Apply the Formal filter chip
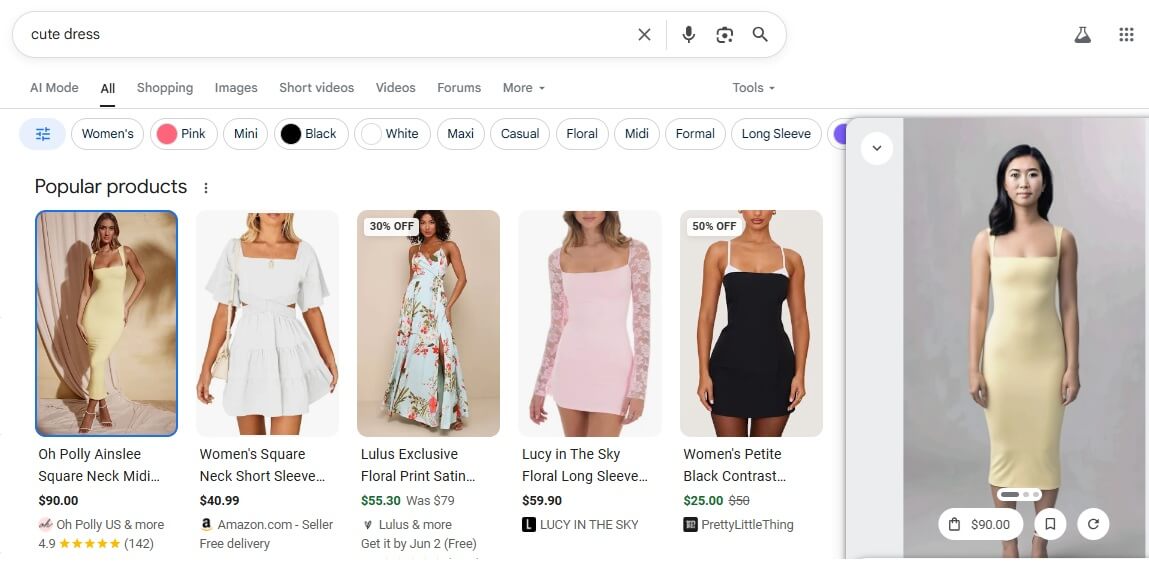This screenshot has height=572, width=1149. point(695,134)
